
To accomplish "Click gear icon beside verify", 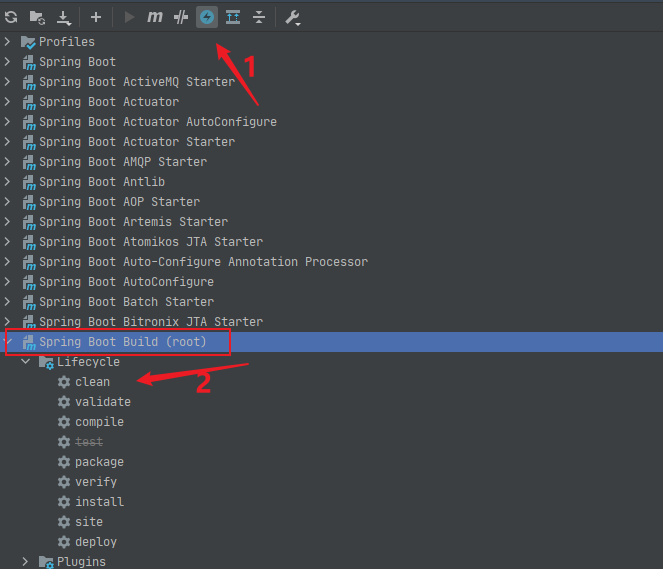I will [x=64, y=482].
